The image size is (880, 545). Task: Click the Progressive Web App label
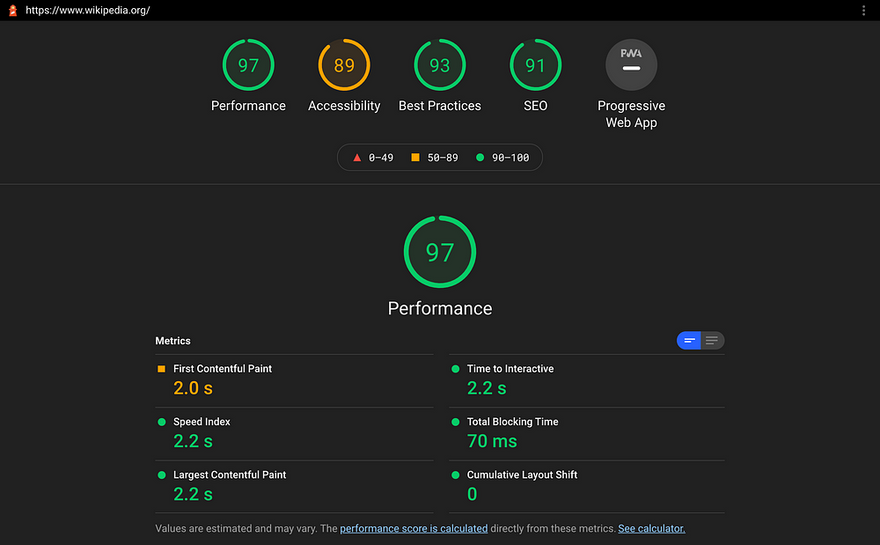pos(631,114)
